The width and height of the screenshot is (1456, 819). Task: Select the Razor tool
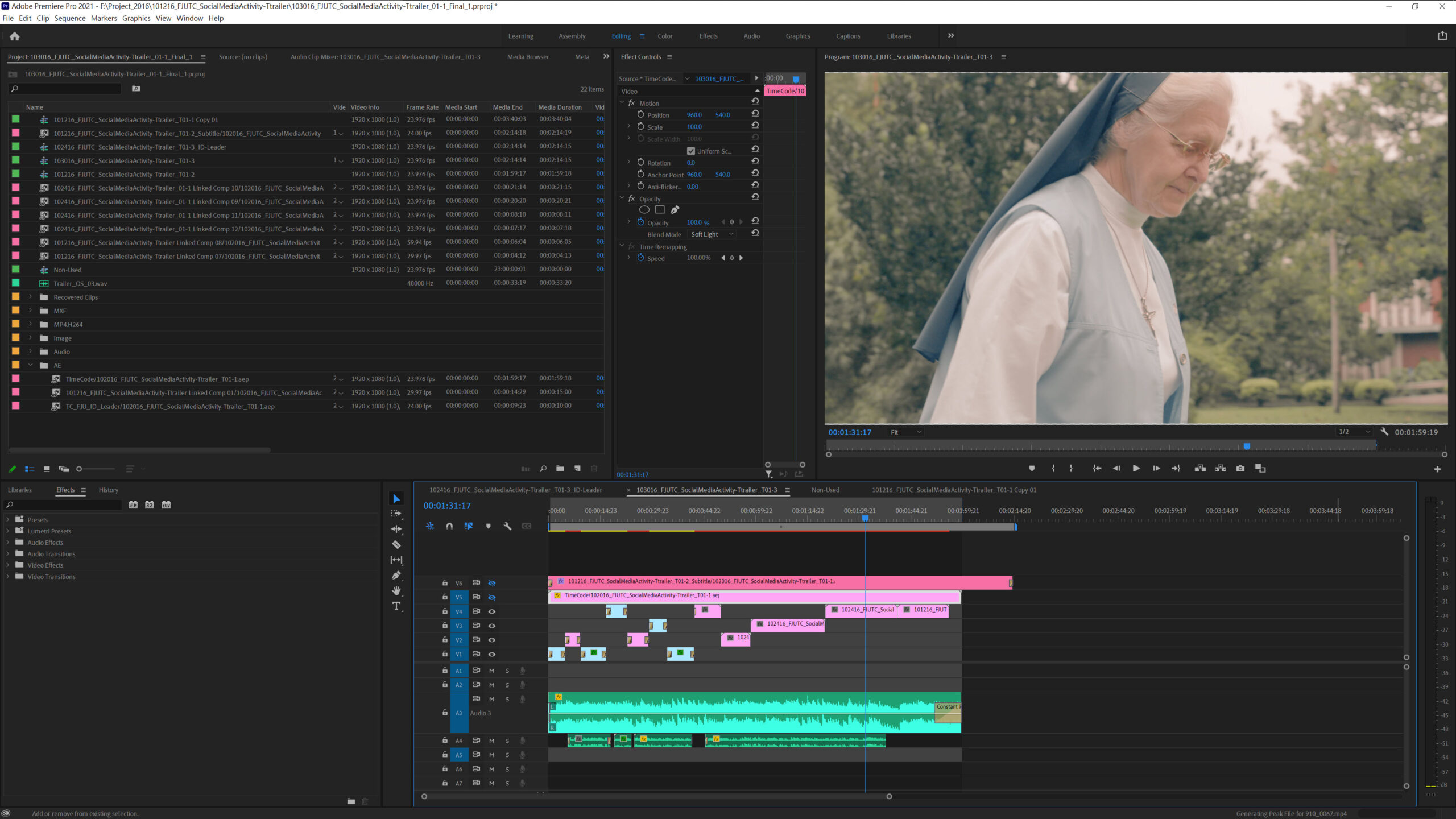point(396,545)
